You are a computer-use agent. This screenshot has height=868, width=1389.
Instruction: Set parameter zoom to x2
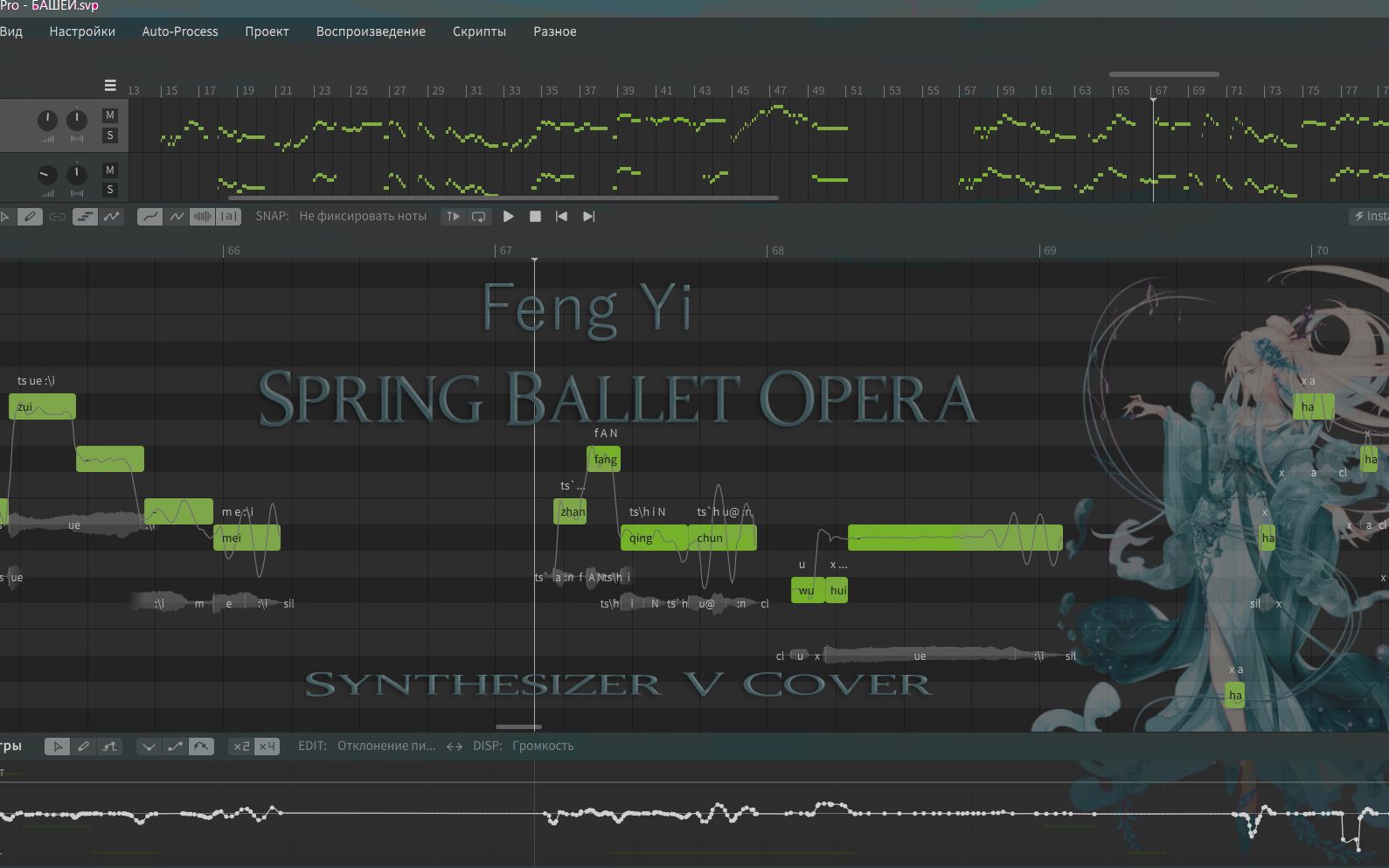click(241, 746)
